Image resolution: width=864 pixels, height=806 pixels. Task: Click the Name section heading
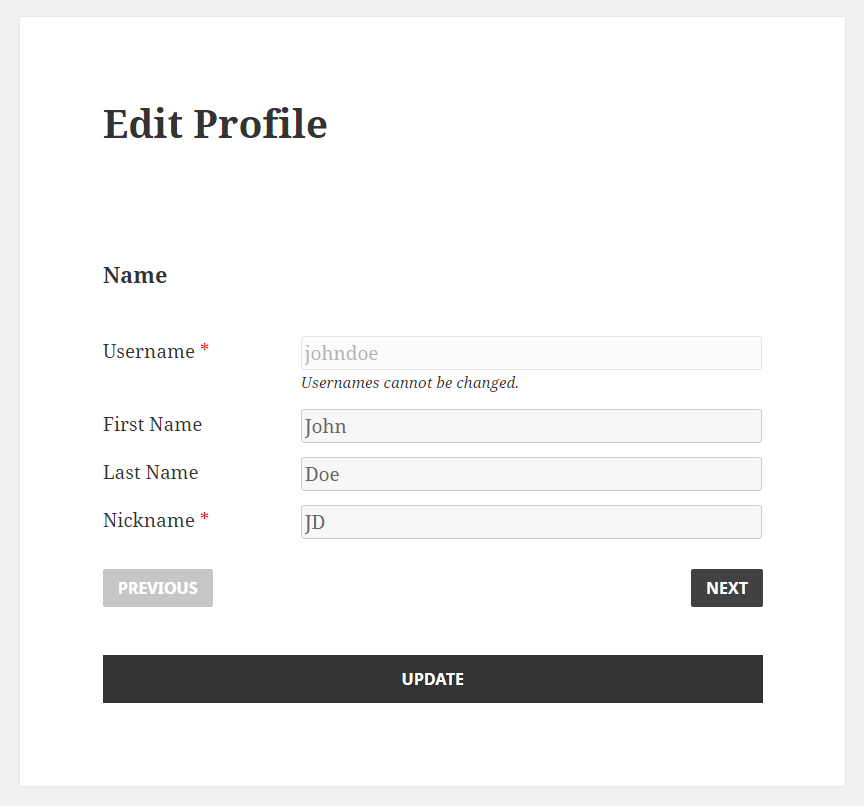pyautogui.click(x=135, y=276)
